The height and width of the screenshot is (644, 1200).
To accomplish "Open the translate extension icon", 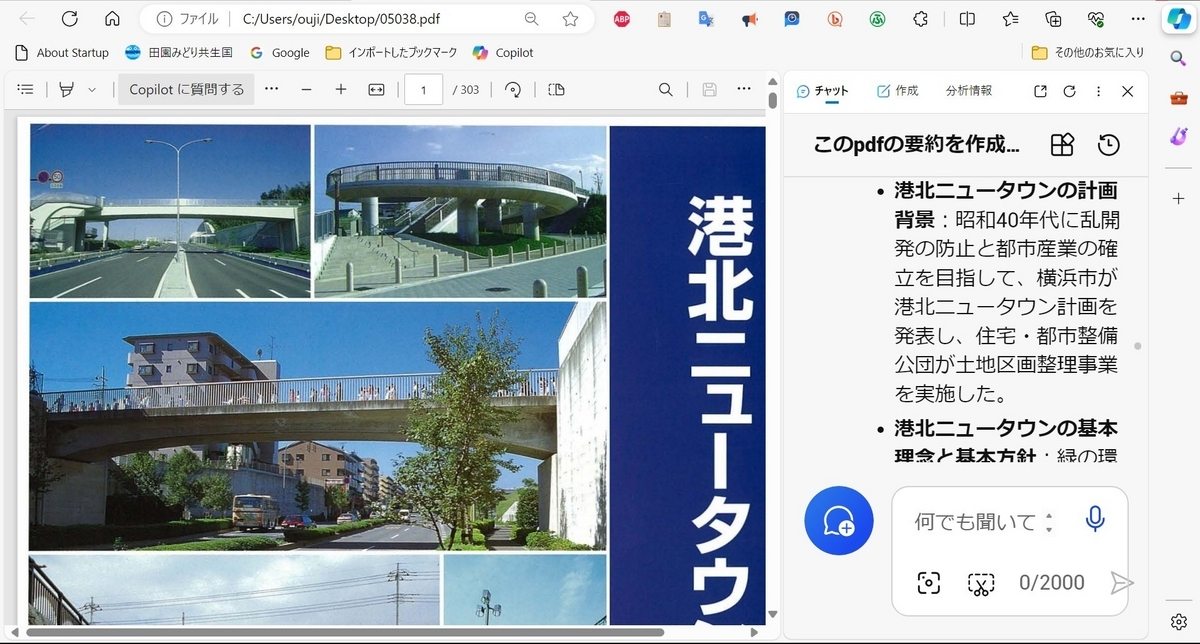I will pos(706,19).
